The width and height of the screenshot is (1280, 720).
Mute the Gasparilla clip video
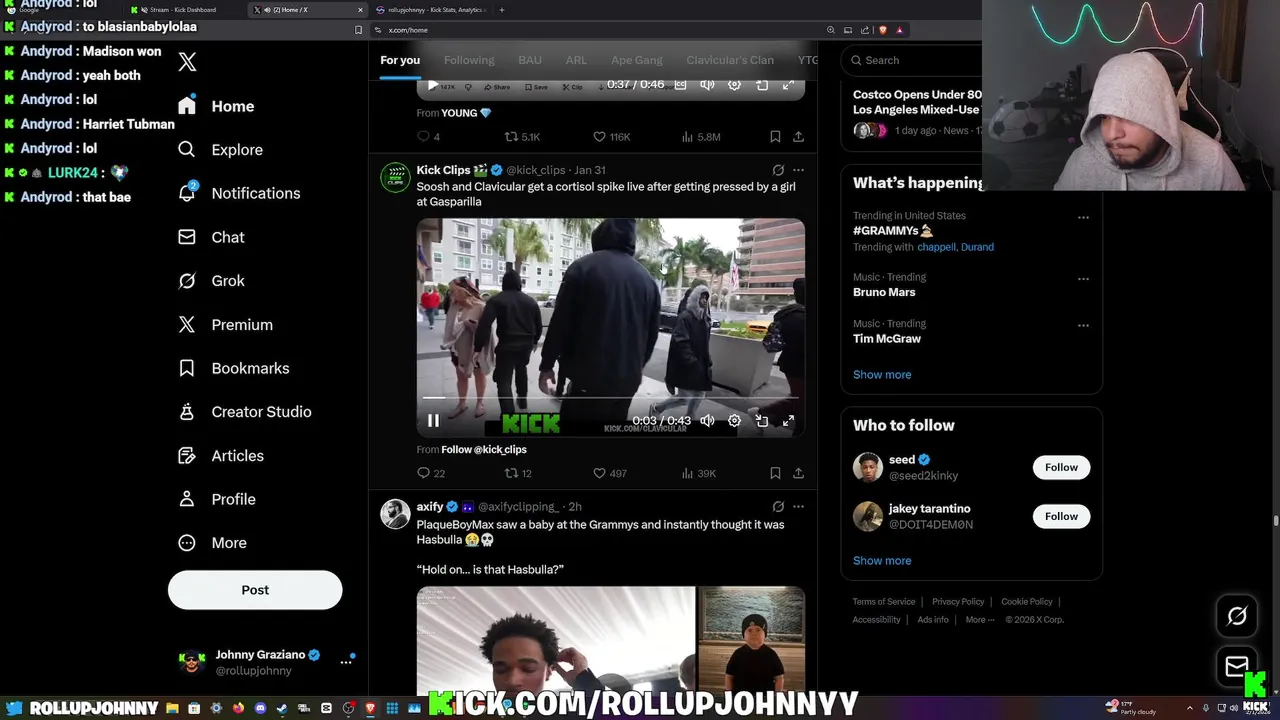click(x=707, y=421)
